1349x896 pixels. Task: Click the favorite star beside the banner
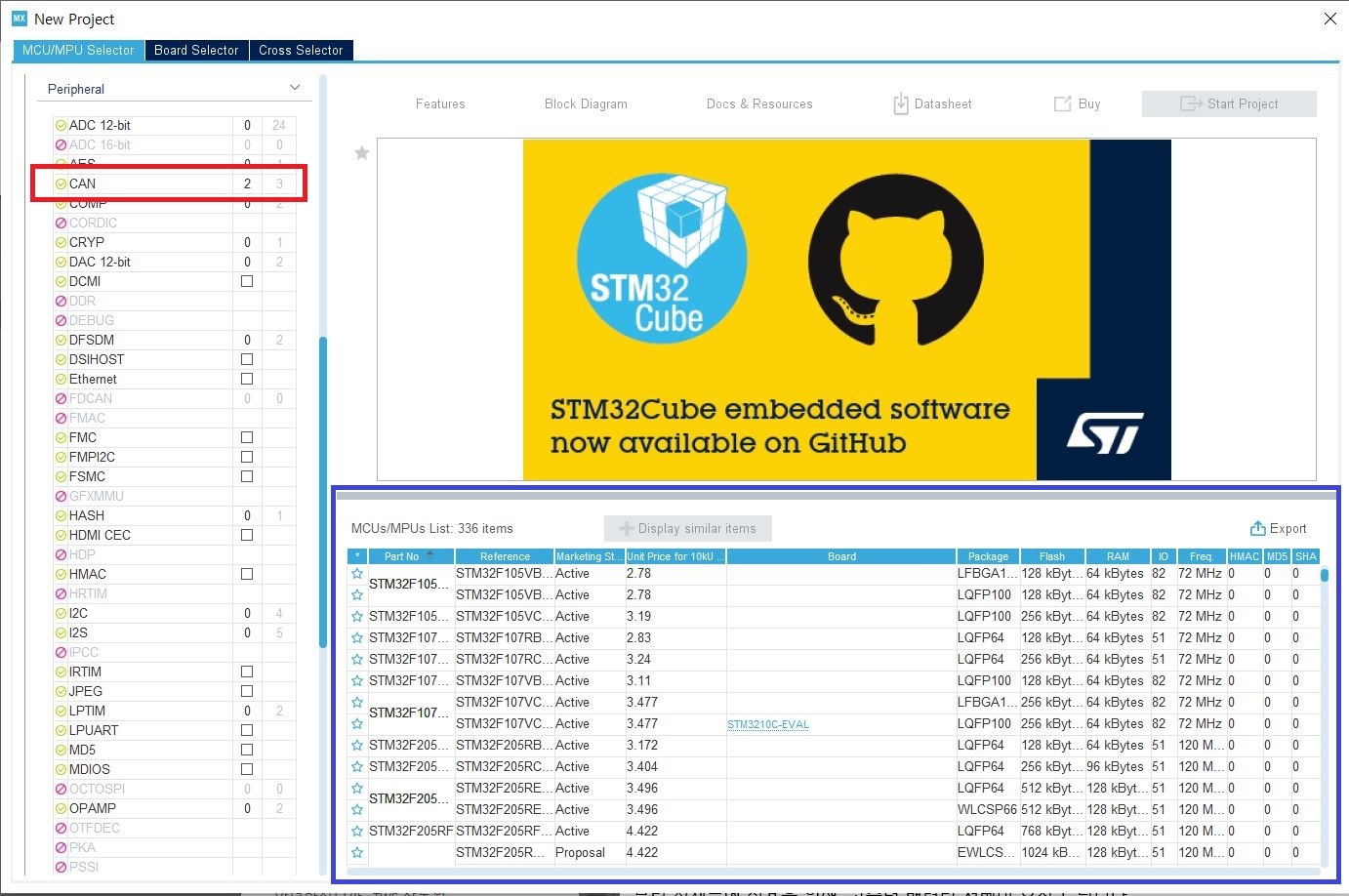coord(362,153)
